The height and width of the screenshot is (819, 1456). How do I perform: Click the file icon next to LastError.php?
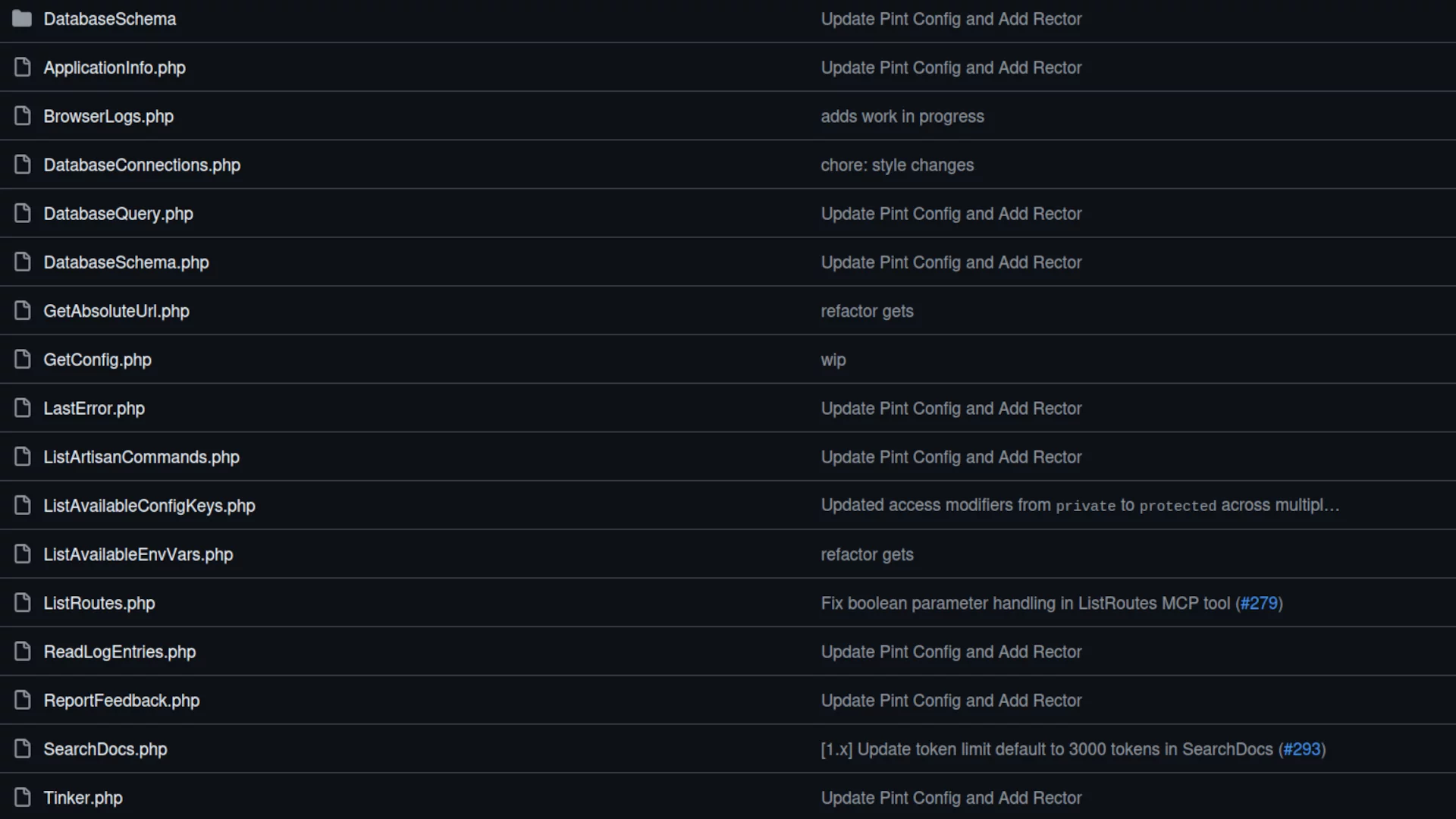(23, 408)
